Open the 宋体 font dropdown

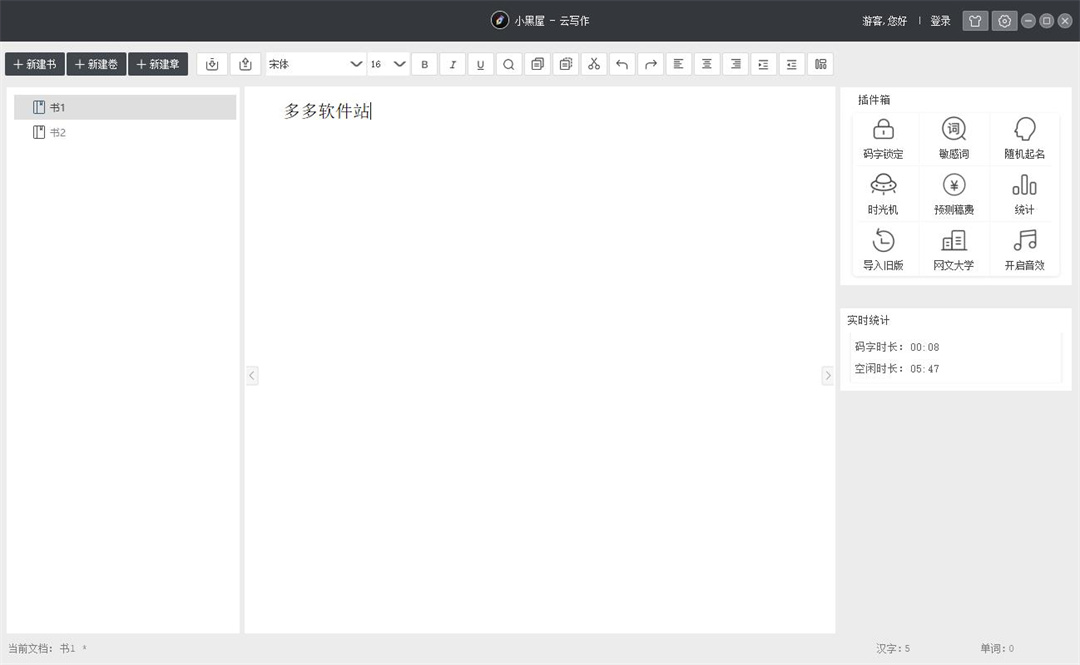pos(315,64)
